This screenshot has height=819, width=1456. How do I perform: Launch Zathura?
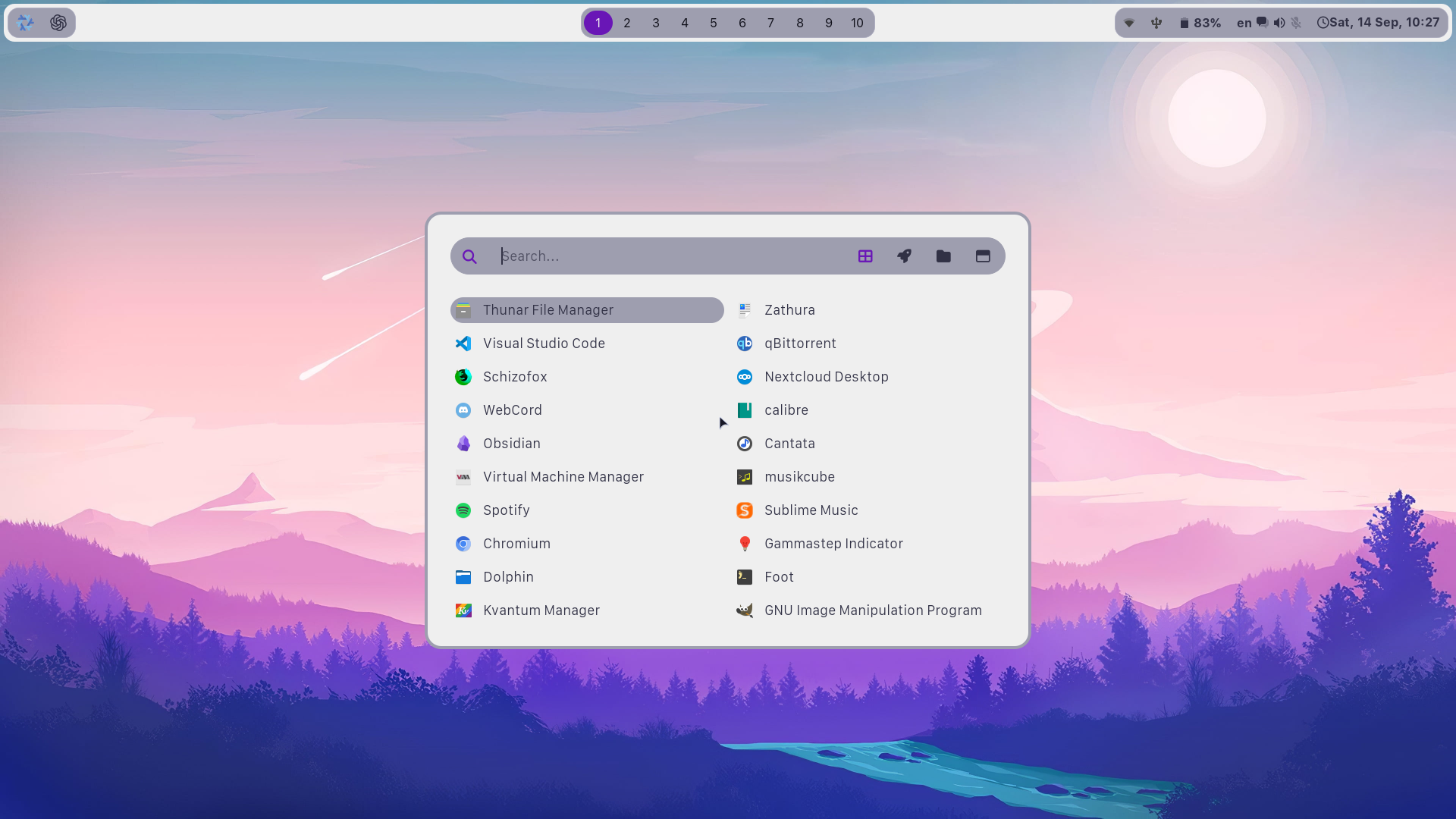[868, 310]
